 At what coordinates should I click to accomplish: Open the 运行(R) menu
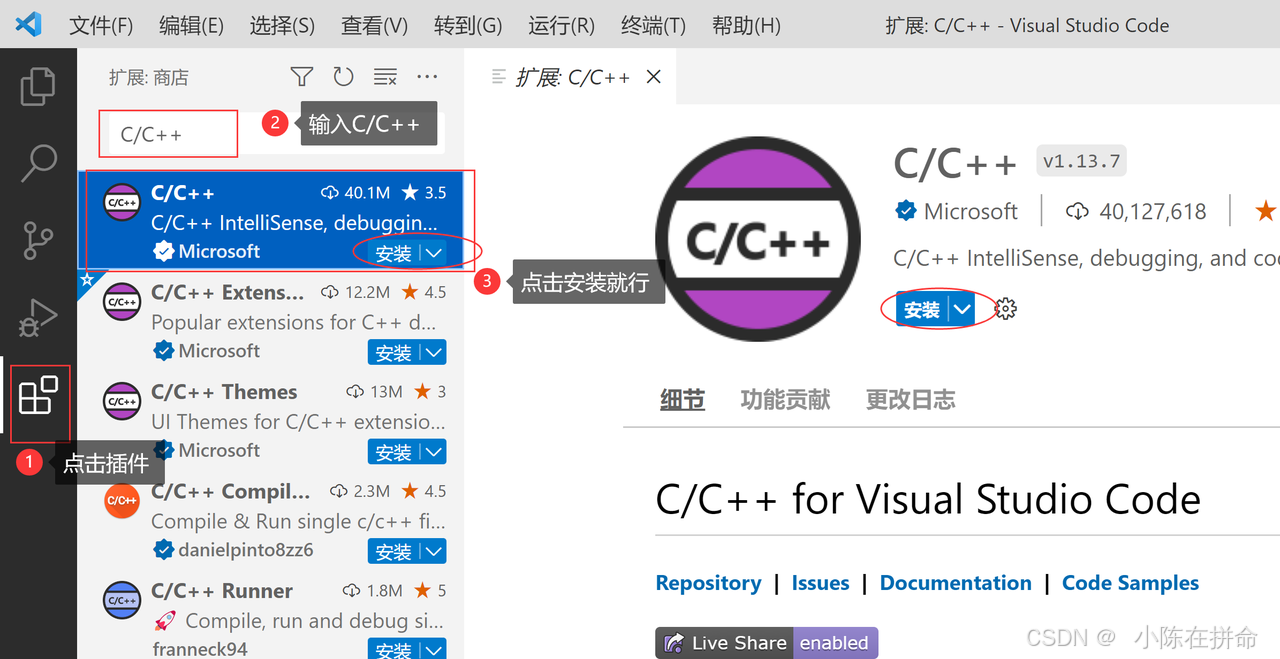(x=561, y=26)
